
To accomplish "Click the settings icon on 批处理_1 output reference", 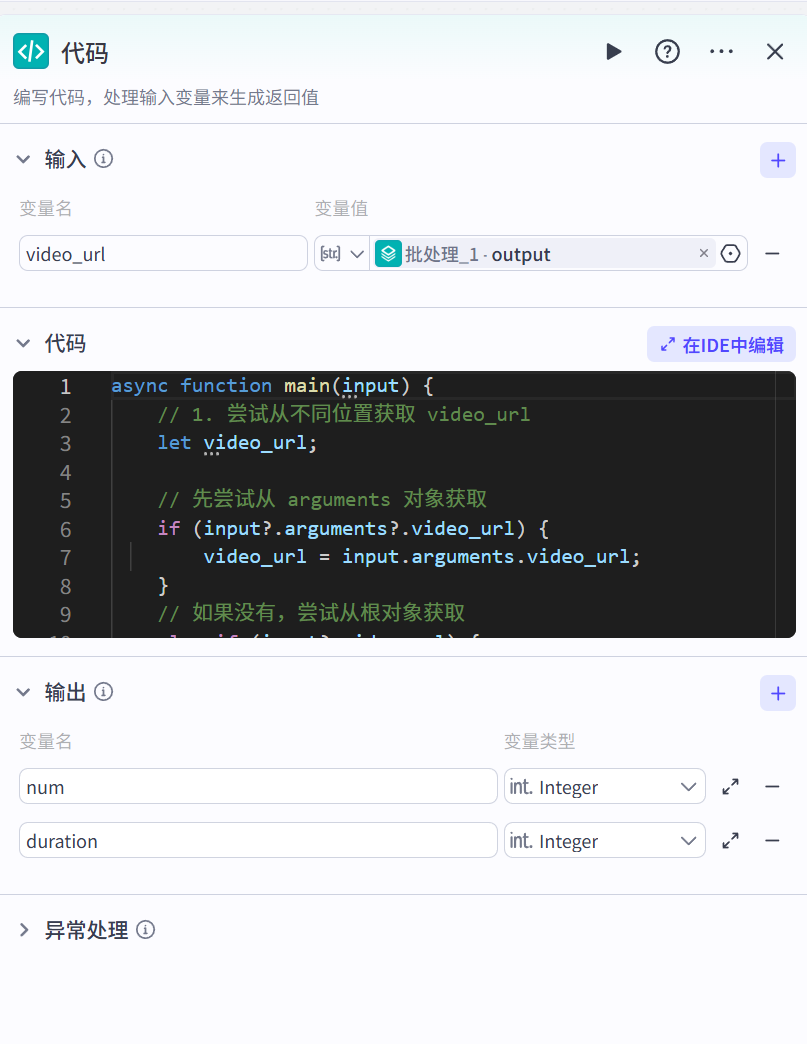I will [x=729, y=253].
